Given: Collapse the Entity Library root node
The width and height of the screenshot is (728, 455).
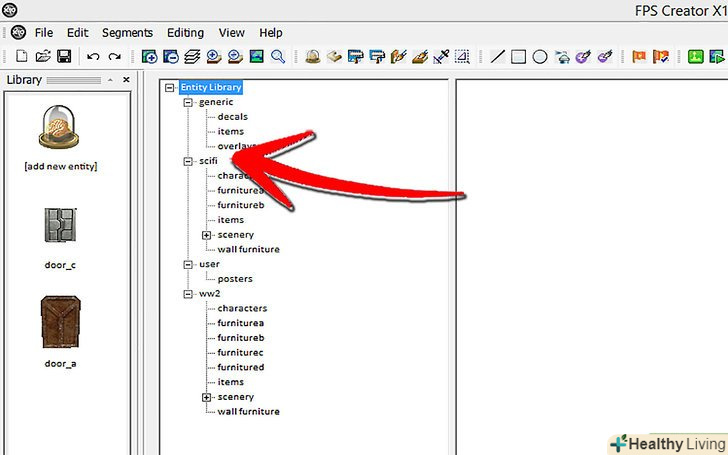Looking at the screenshot, I should tap(169, 87).
